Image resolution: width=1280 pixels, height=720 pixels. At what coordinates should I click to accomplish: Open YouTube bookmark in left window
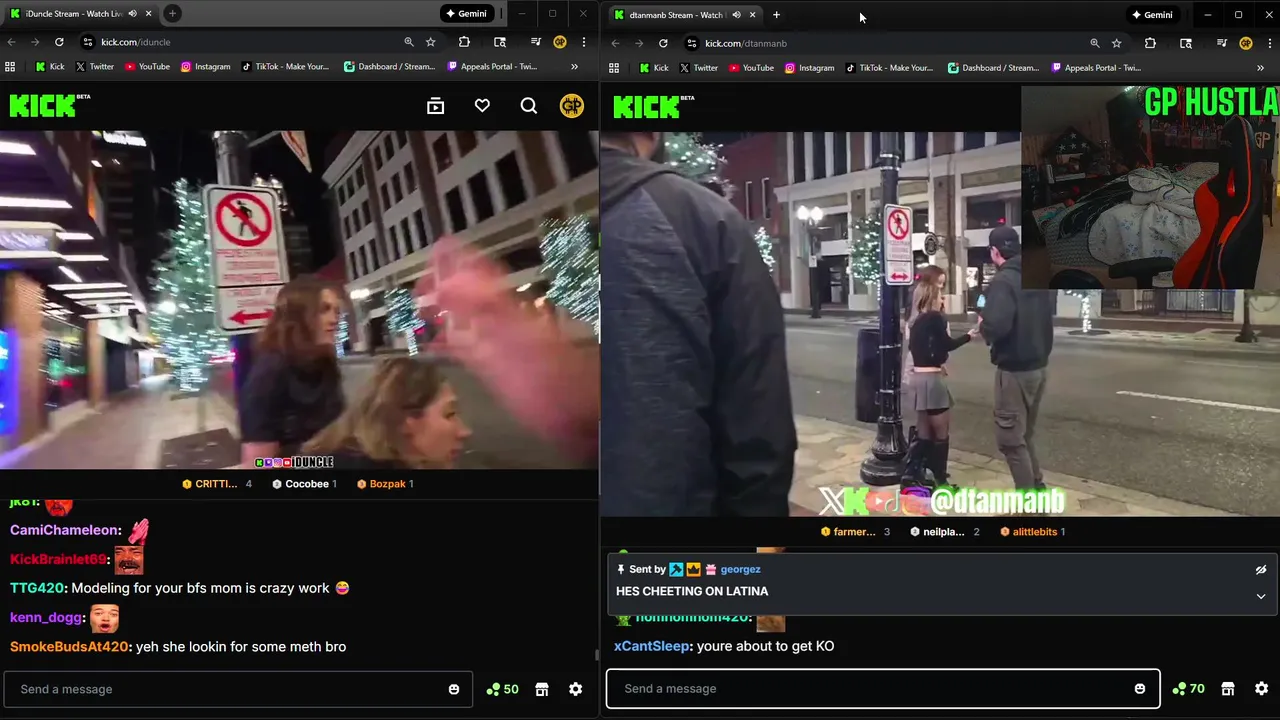pos(147,67)
